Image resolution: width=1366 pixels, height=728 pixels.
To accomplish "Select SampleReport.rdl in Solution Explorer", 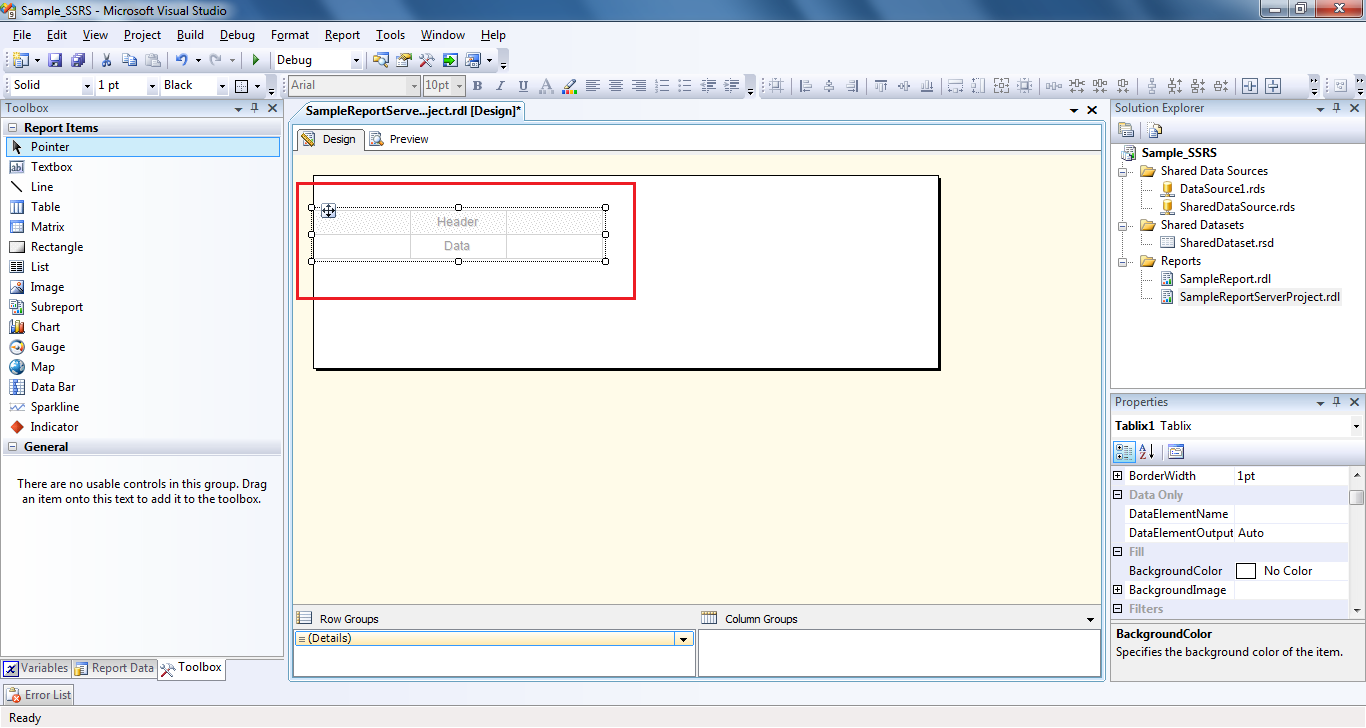I will tap(1225, 279).
